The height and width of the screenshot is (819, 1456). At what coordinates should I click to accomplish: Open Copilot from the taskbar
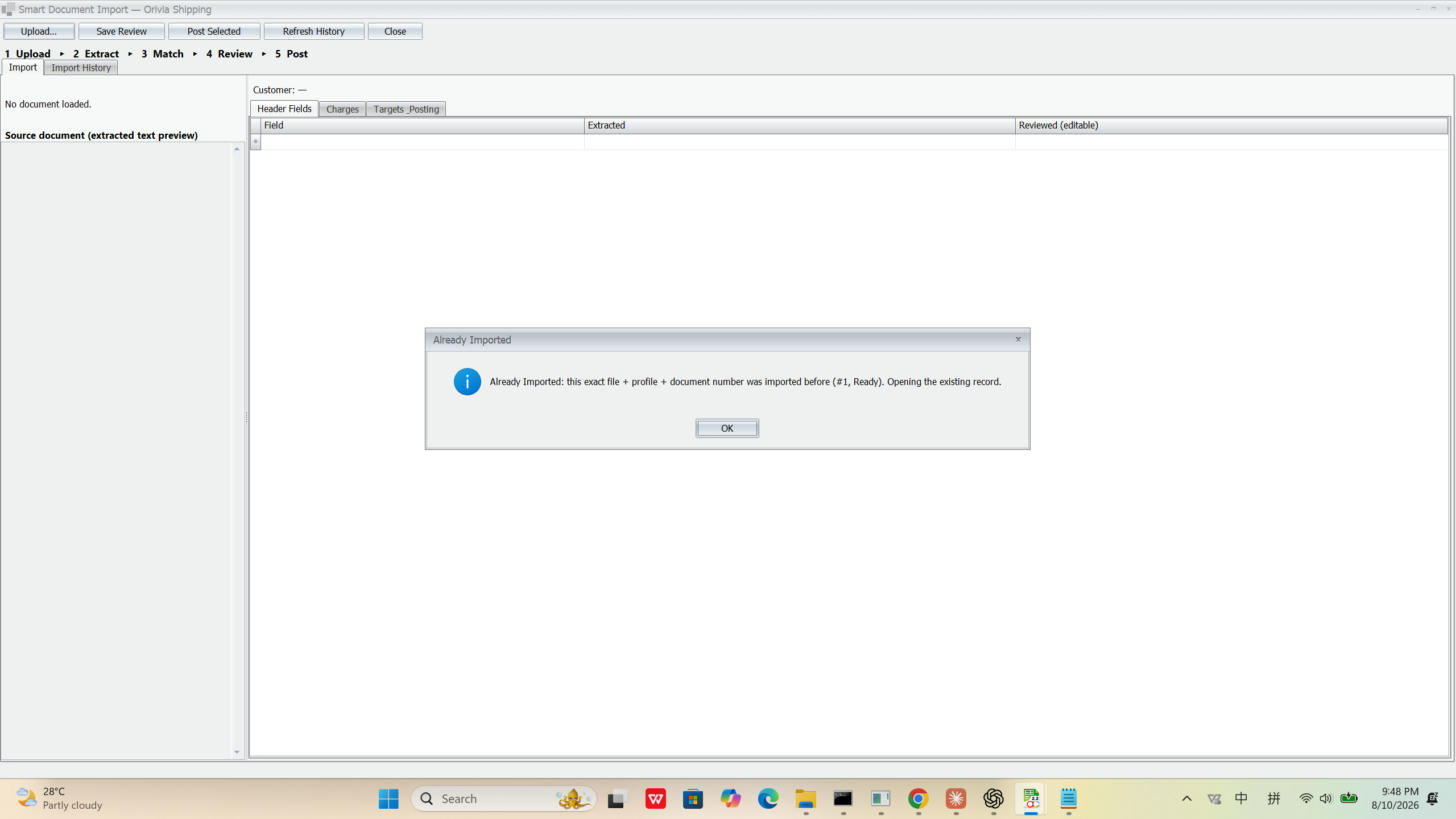coord(731,798)
